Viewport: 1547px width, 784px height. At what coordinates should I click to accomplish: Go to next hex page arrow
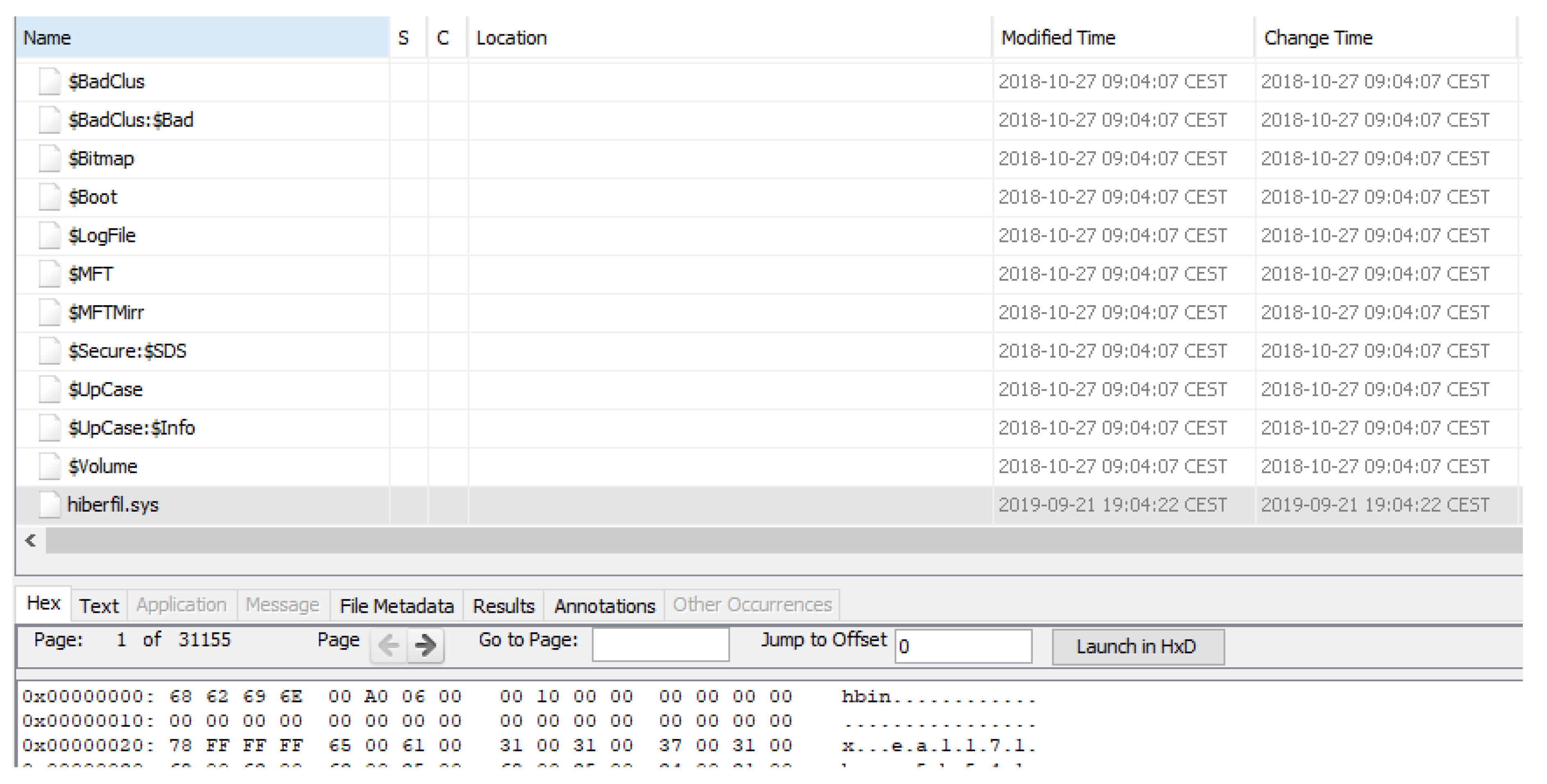point(425,645)
